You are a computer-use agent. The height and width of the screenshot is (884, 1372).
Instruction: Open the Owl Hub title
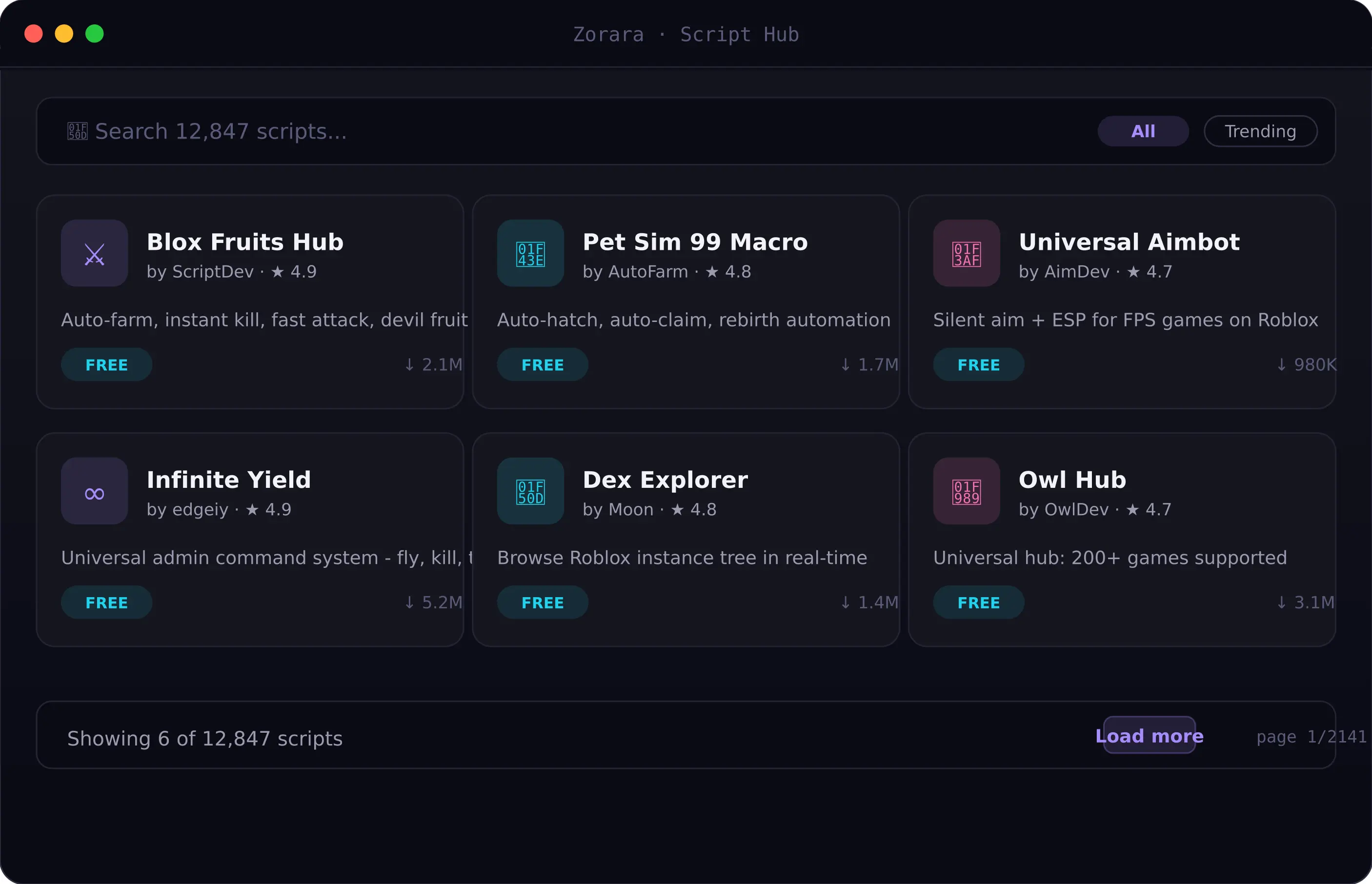pos(1072,480)
